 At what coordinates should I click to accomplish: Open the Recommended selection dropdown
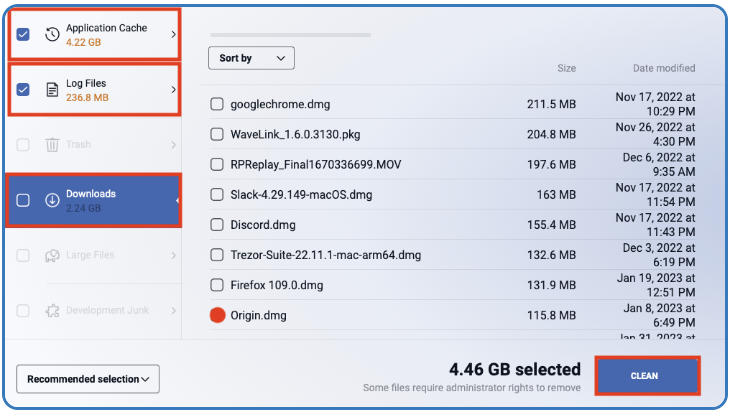(88, 379)
